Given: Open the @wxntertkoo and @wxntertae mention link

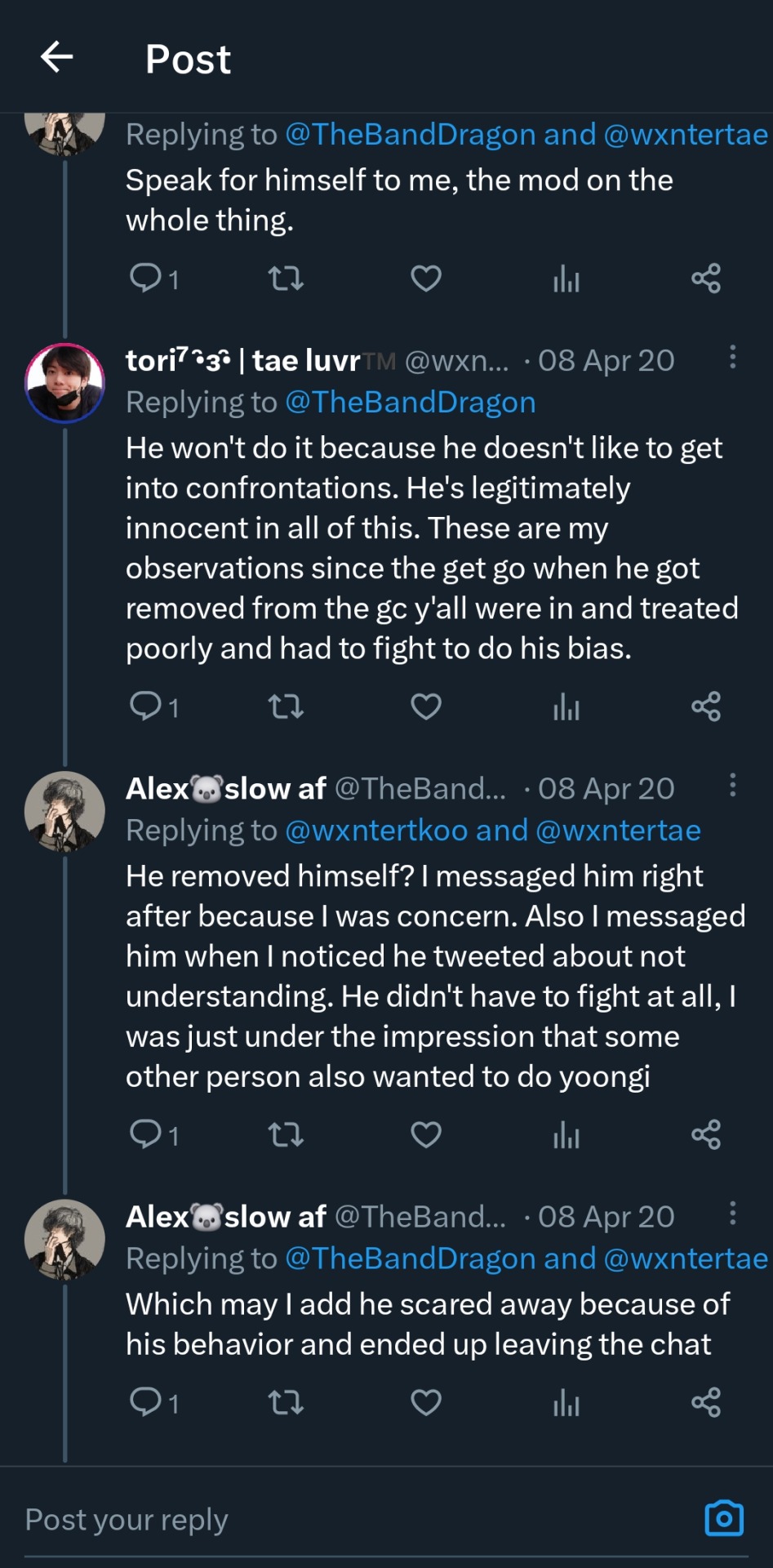Looking at the screenshot, I should [492, 831].
